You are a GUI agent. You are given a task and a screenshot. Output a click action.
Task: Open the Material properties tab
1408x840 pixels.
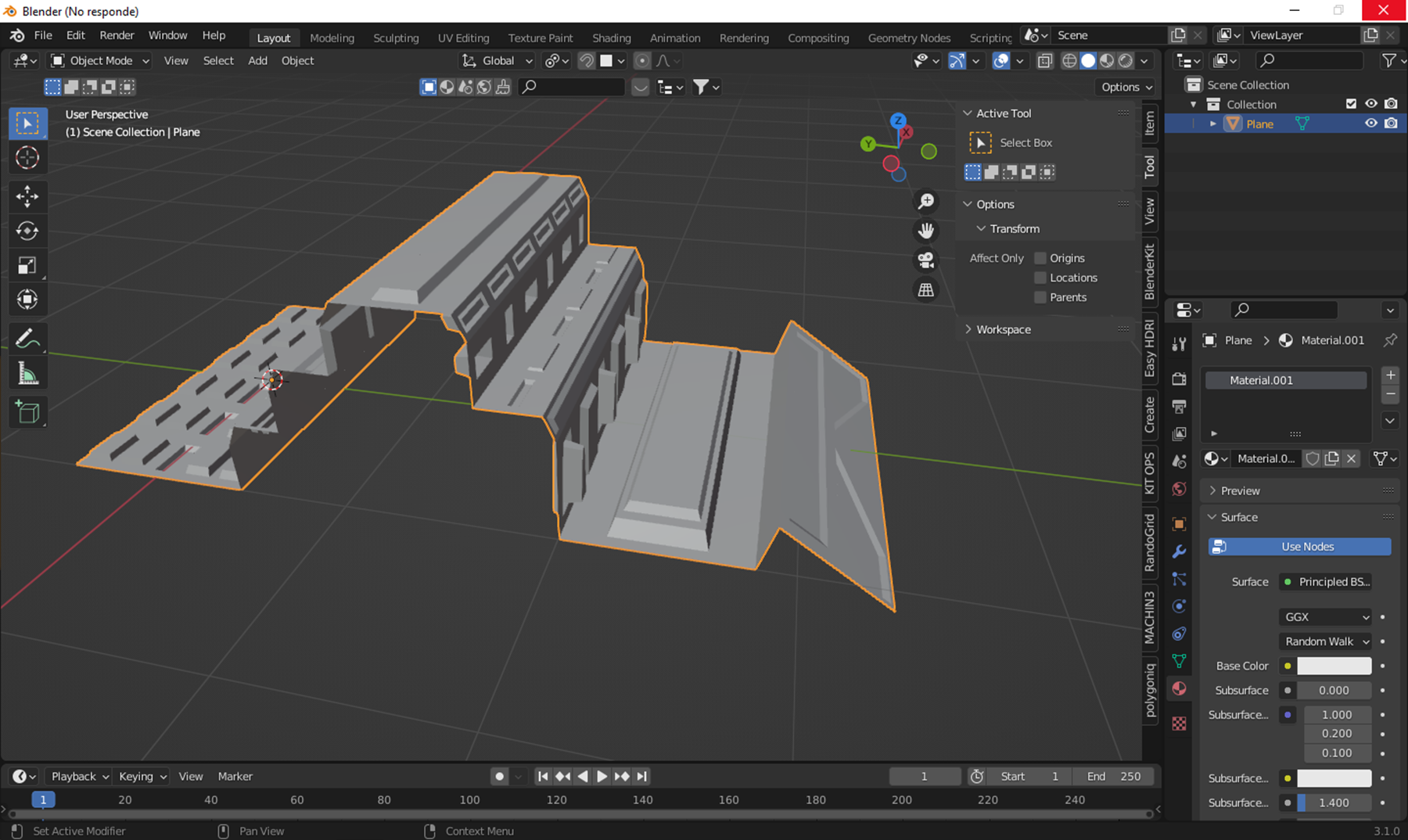pos(1179,688)
